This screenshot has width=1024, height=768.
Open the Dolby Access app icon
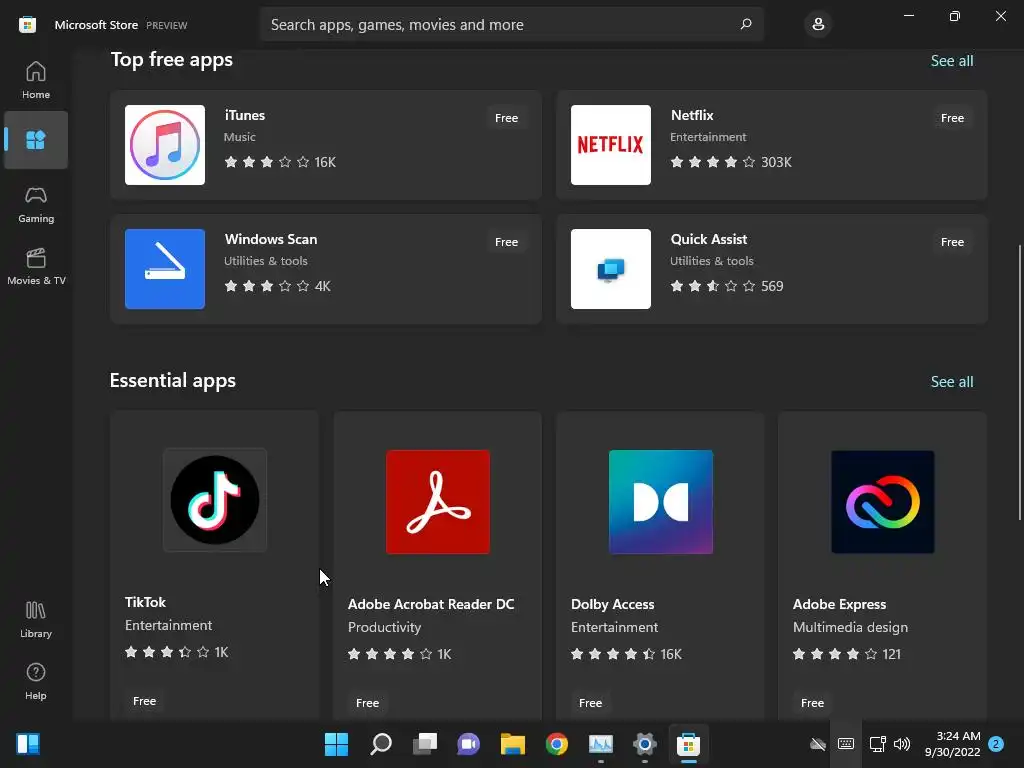point(660,502)
